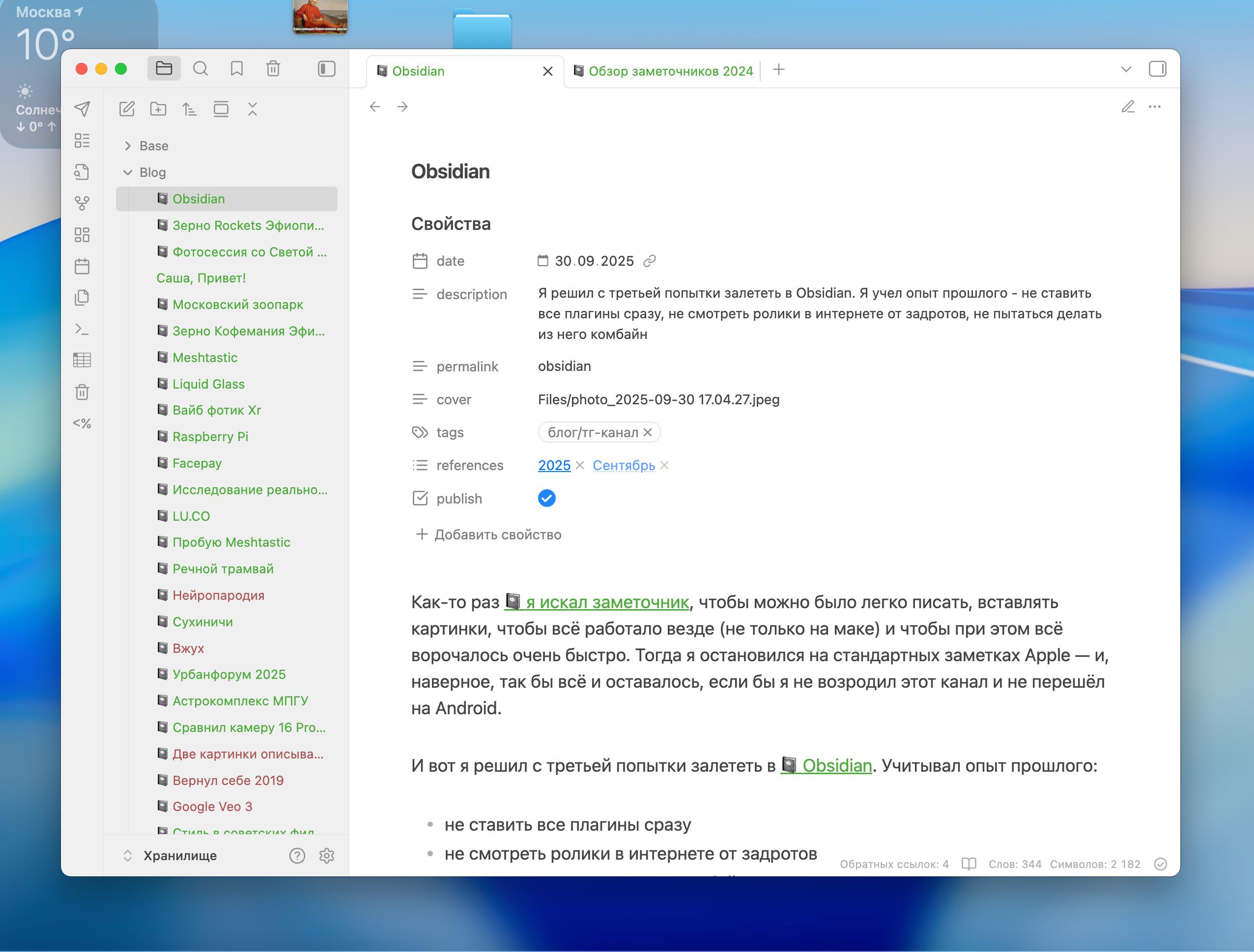This screenshot has width=1254, height=952.
Task: Switch note to editing mode pencil icon
Action: coord(1128,107)
